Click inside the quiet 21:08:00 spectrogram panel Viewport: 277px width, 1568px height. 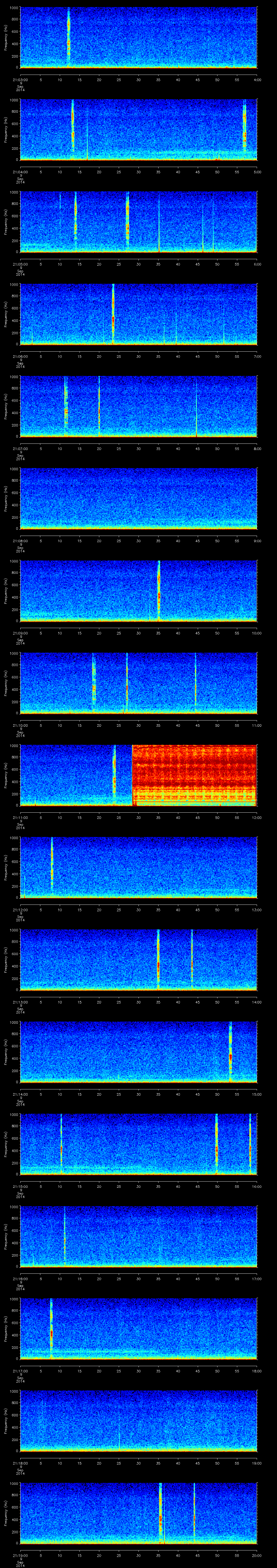tap(138, 498)
